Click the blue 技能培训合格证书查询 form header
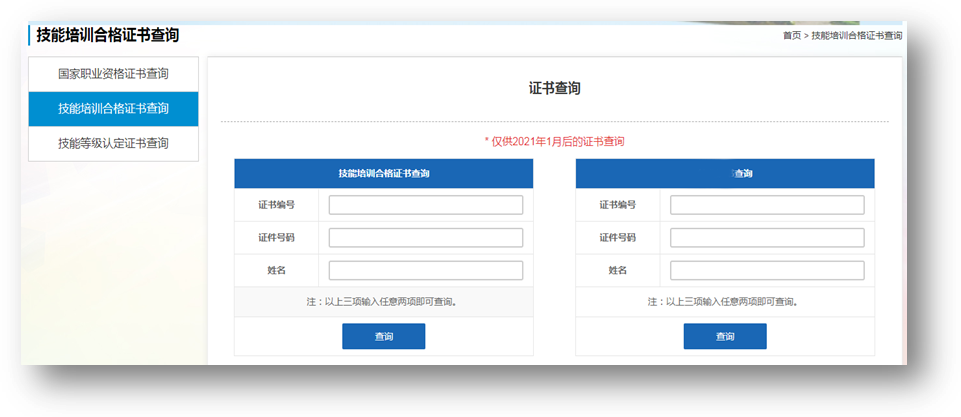 (384, 174)
